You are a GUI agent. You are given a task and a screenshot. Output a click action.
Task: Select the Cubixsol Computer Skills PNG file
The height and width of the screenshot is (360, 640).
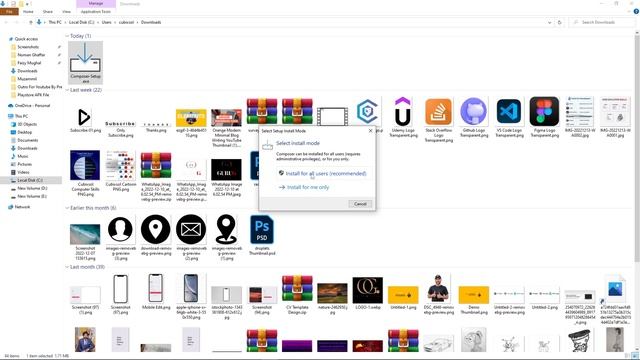(85, 173)
